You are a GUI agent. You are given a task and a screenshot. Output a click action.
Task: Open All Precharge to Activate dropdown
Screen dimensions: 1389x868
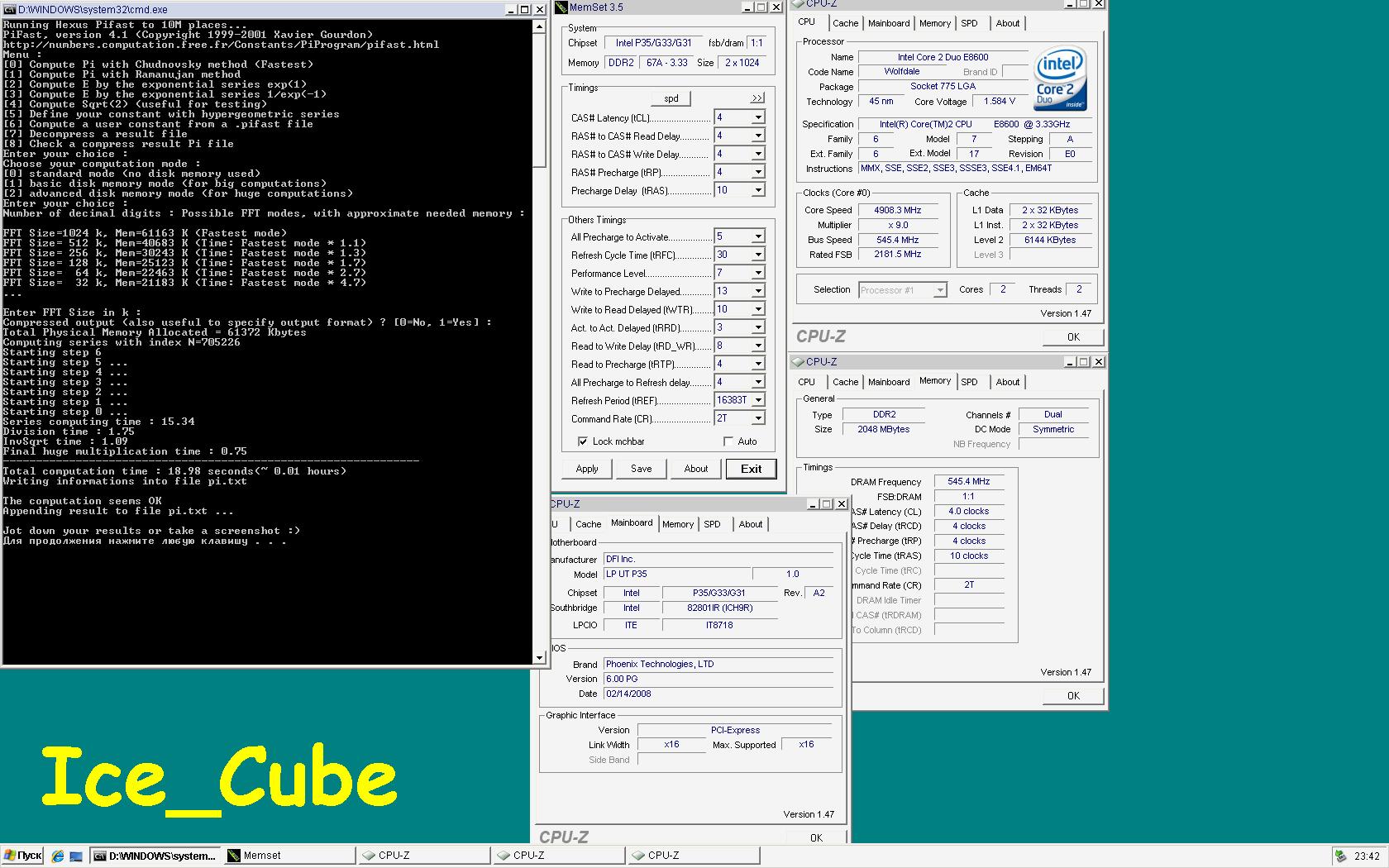(x=757, y=236)
